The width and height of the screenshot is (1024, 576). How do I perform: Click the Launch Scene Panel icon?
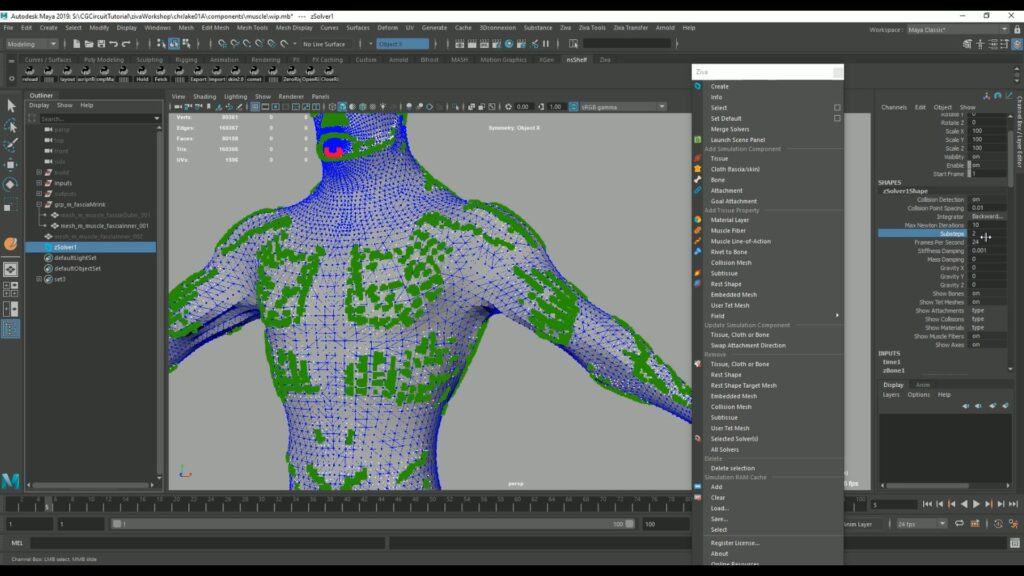pyautogui.click(x=697, y=140)
